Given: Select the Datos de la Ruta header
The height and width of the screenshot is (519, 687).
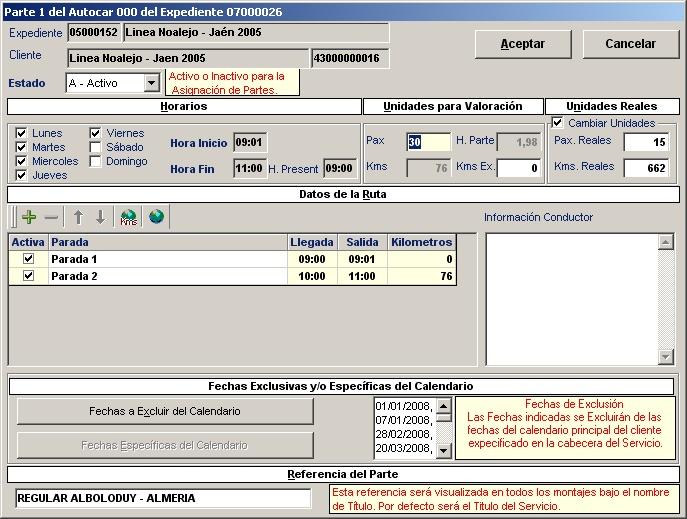Looking at the screenshot, I should (343, 194).
